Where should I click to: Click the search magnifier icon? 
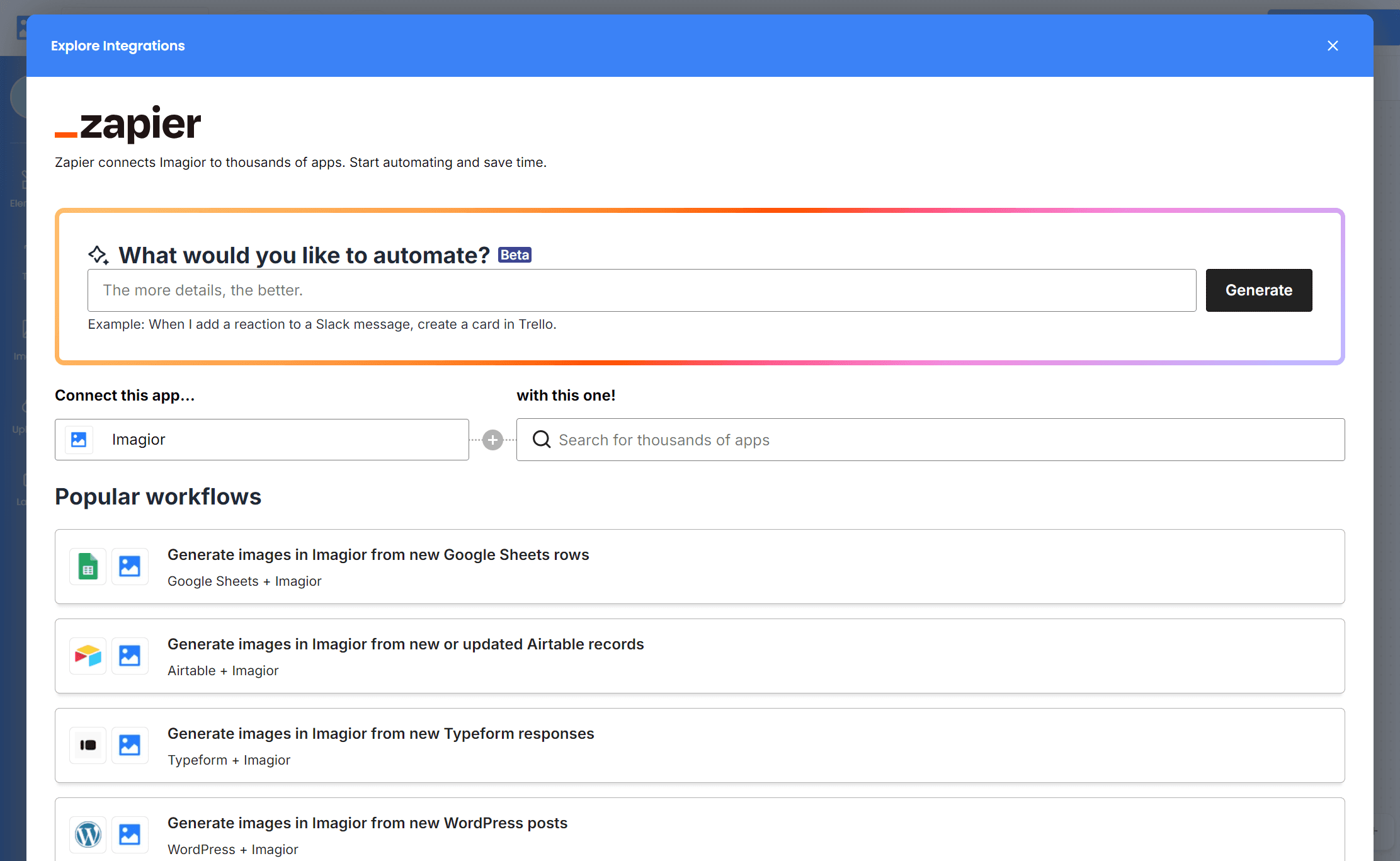542,440
